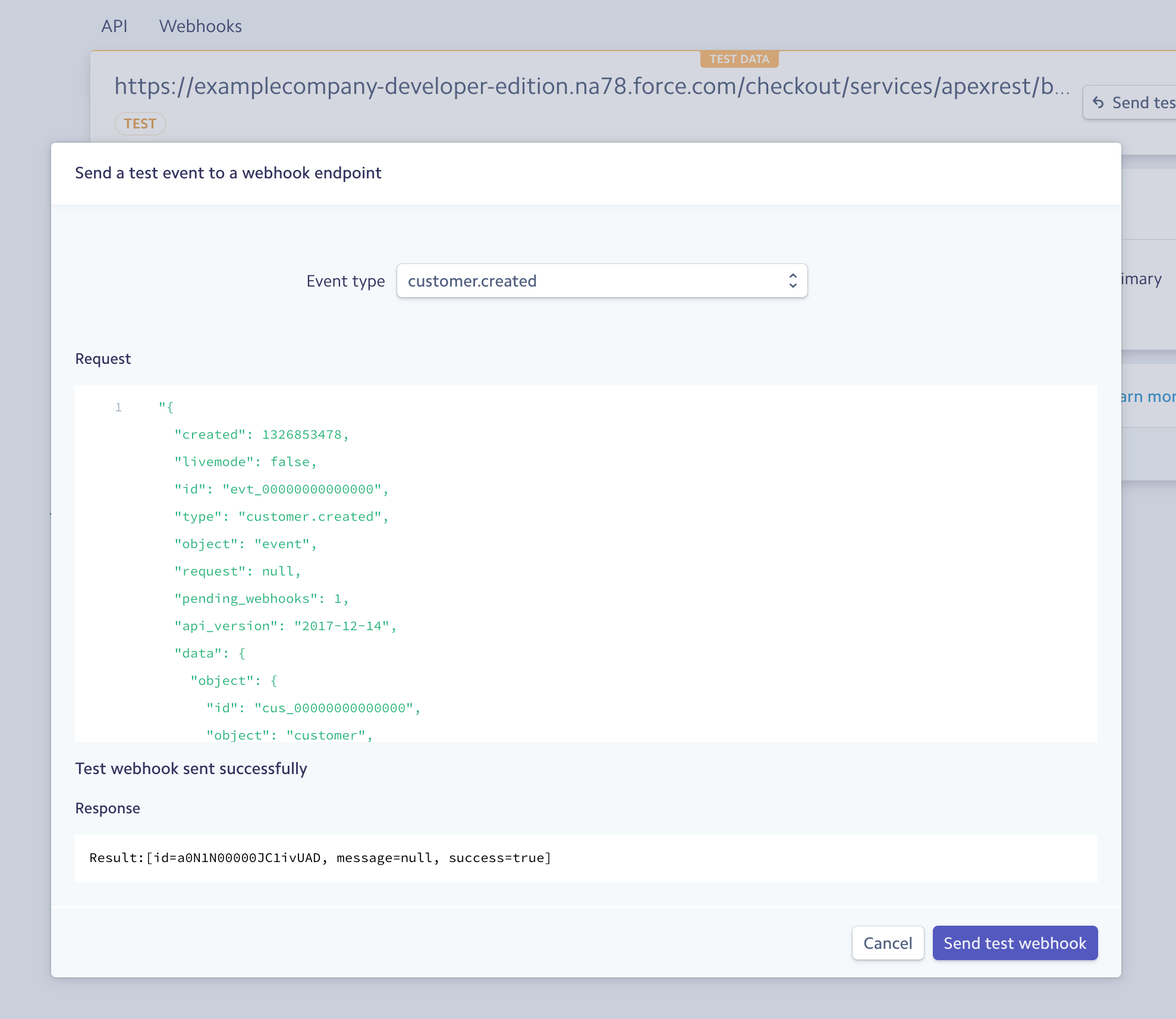
Task: Open the partially visible learn more link
Action: [1148, 397]
